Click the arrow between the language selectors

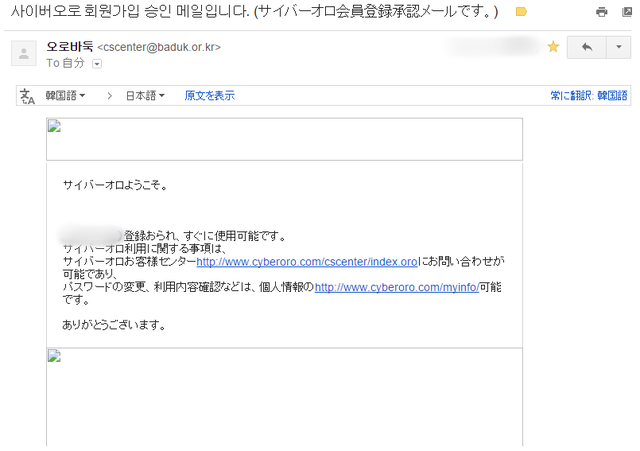[x=109, y=96]
